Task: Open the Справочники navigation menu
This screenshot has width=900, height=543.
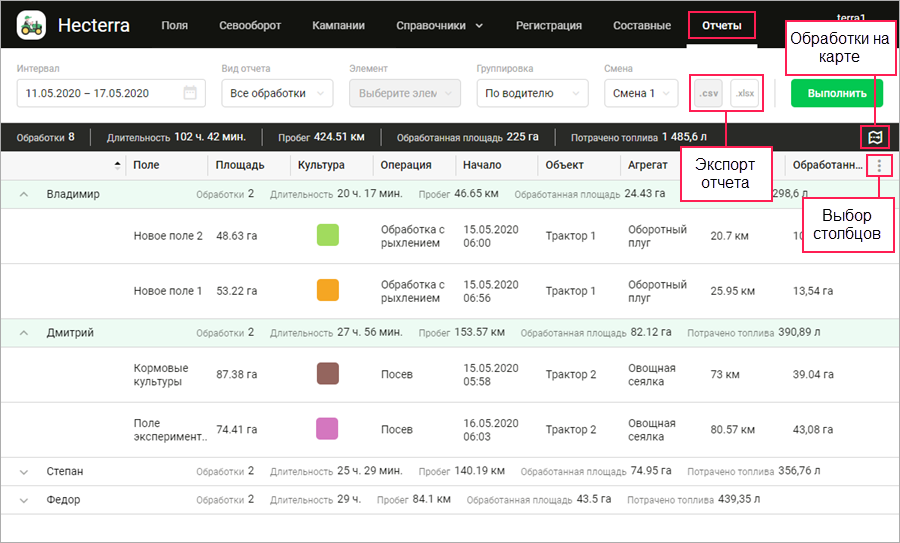Action: [439, 25]
